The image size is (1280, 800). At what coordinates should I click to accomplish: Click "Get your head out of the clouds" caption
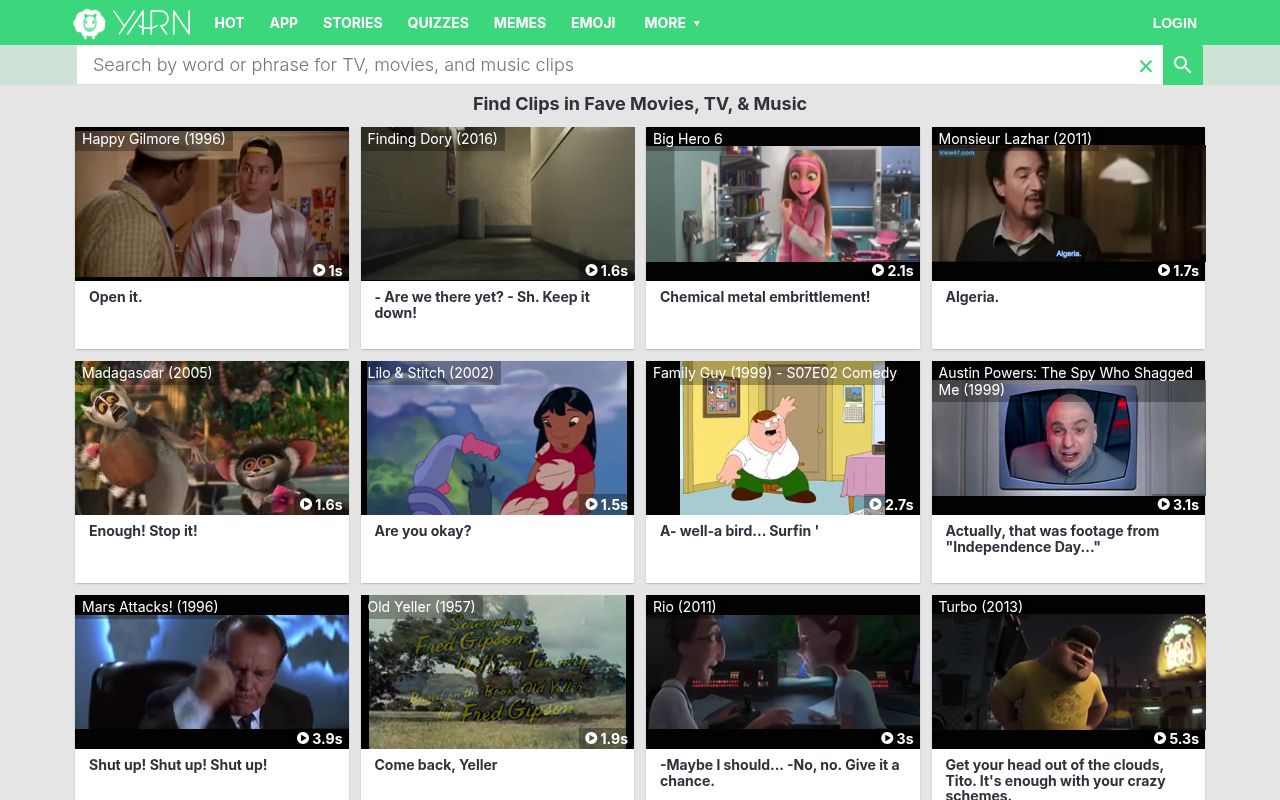pos(1055,778)
